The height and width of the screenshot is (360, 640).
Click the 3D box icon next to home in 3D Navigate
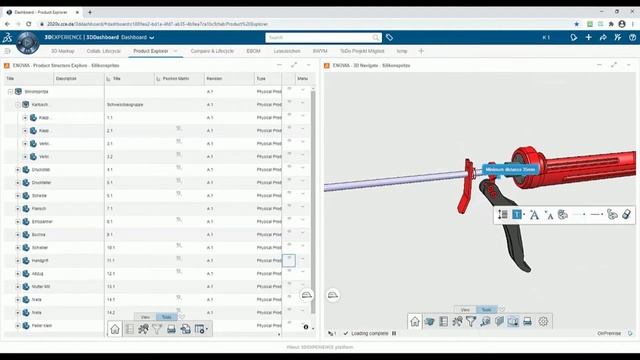click(429, 322)
